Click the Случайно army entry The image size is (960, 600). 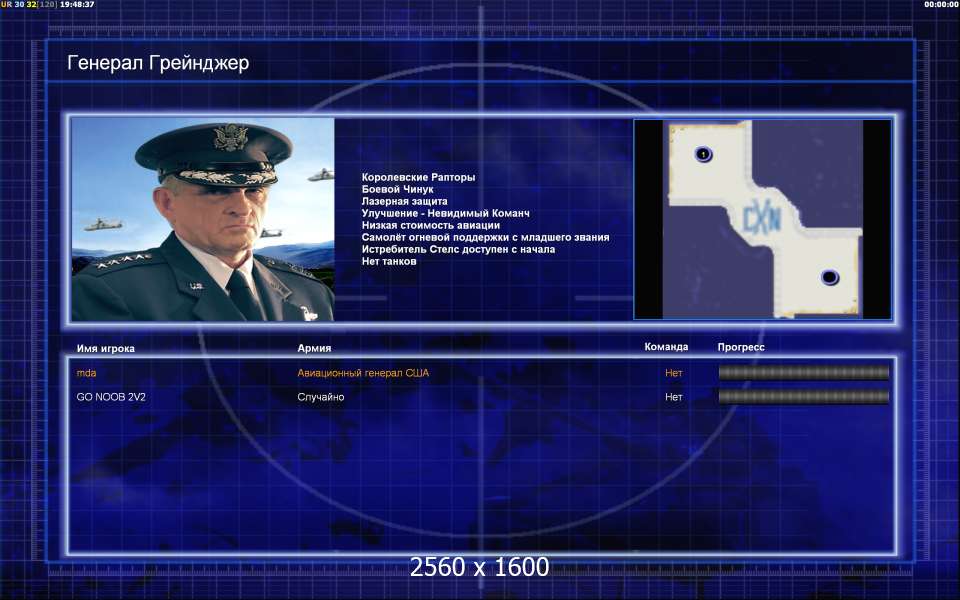321,397
